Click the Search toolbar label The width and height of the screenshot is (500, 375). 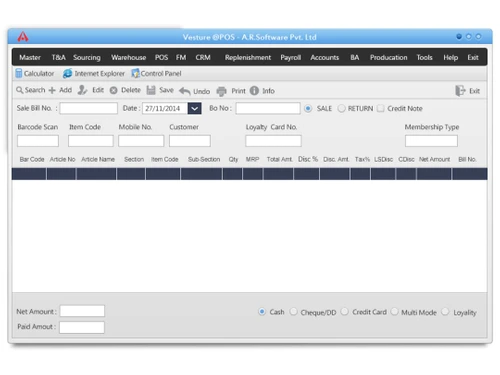35,90
